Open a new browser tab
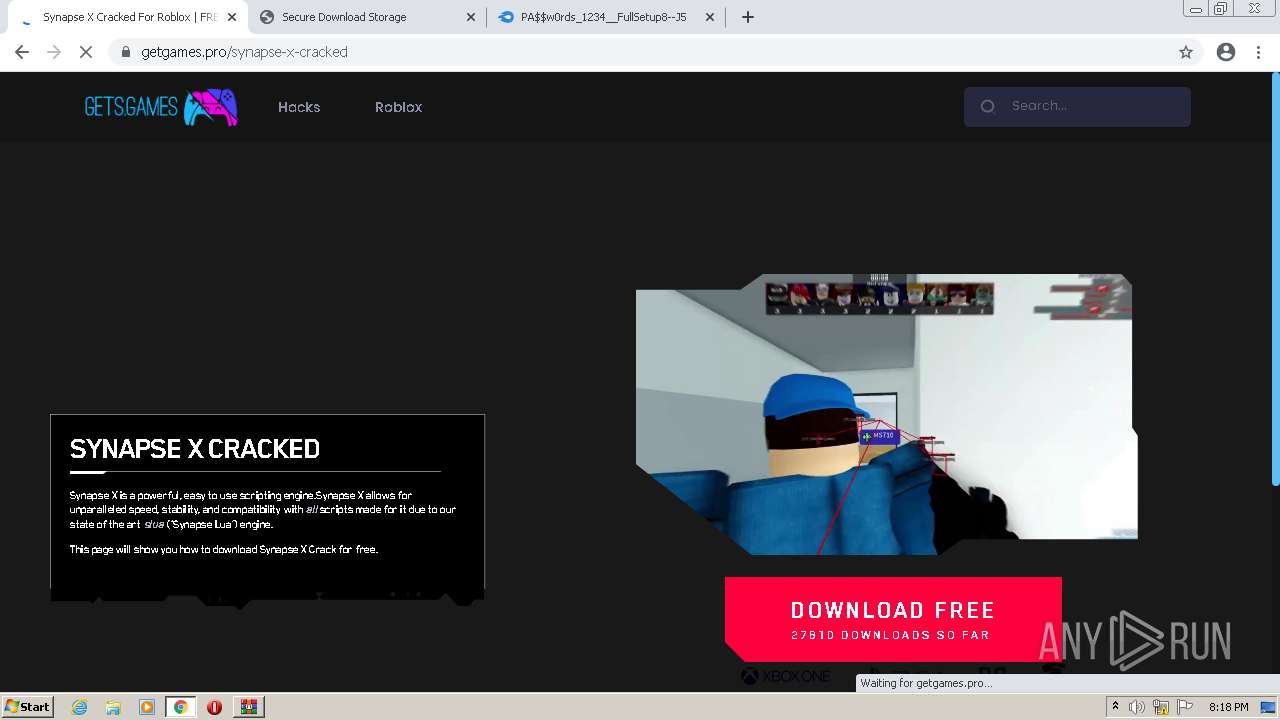The width and height of the screenshot is (1280, 720). (748, 17)
